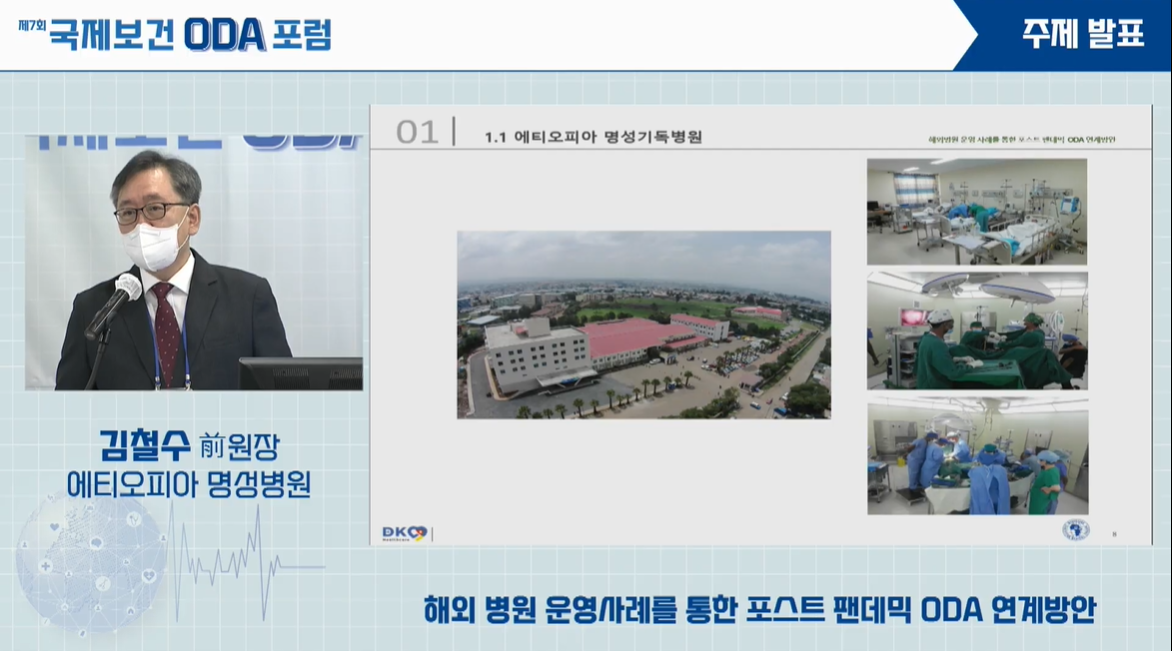Open the blue-gown operating room photo

pyautogui.click(x=976, y=455)
